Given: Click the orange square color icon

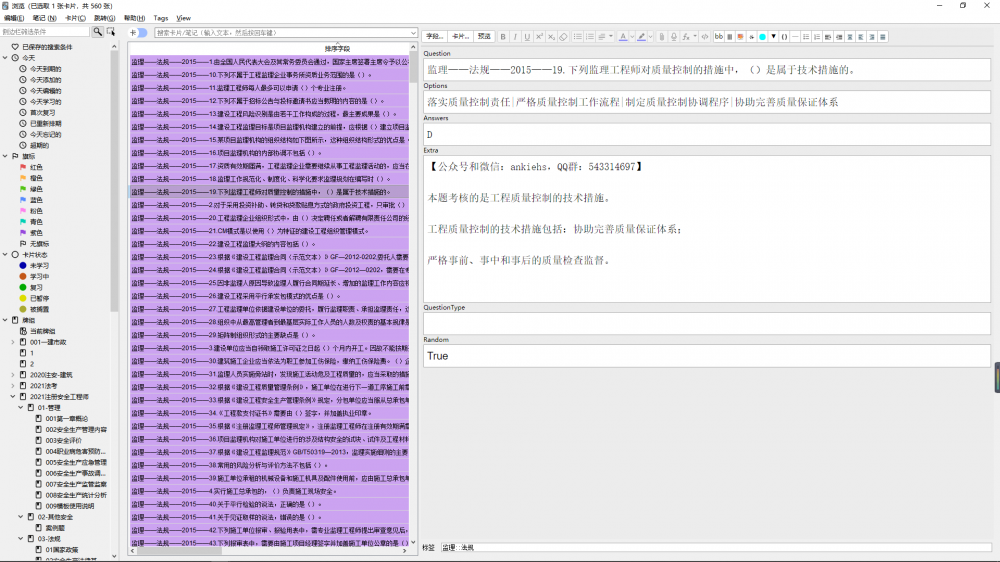Looking at the screenshot, I should click(740, 37).
